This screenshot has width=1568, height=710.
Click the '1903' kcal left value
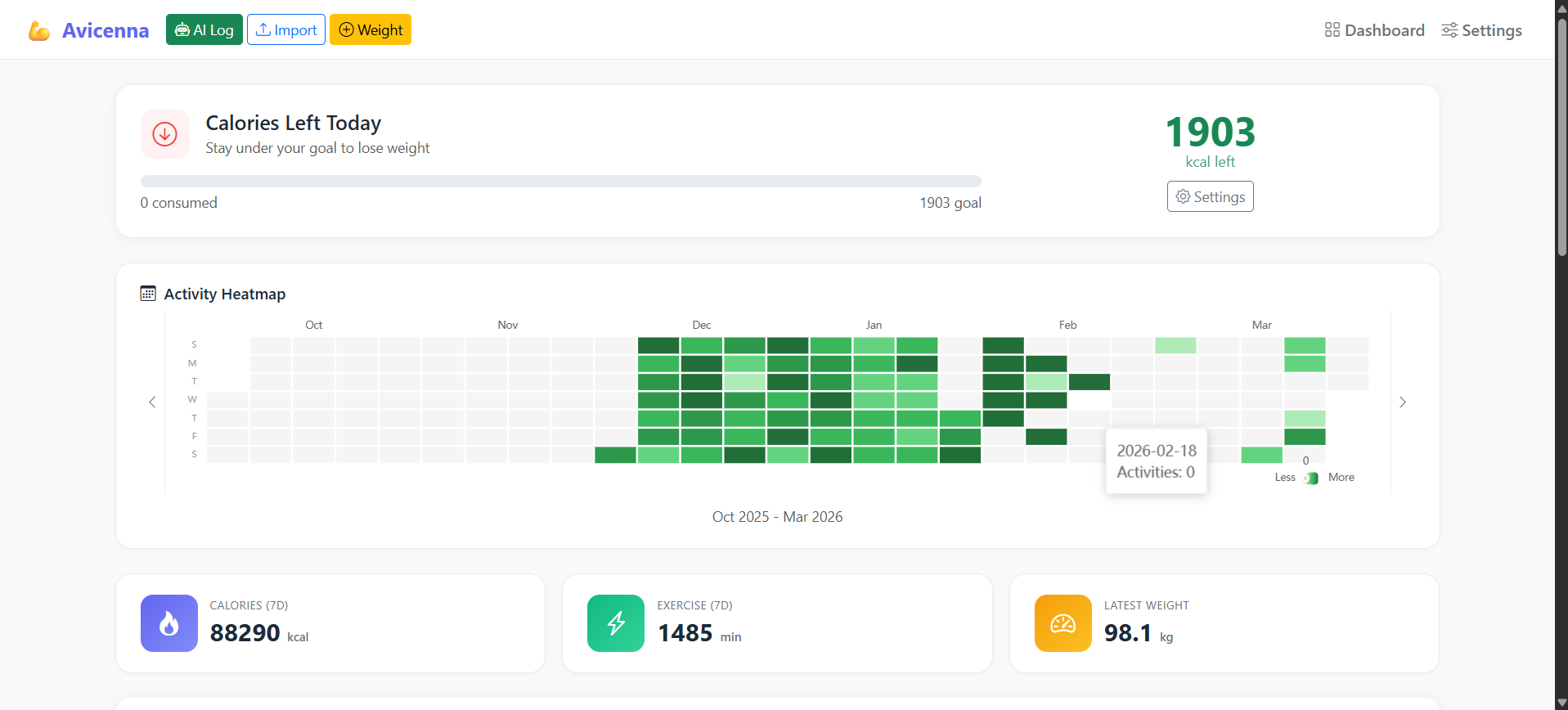coord(1210,132)
